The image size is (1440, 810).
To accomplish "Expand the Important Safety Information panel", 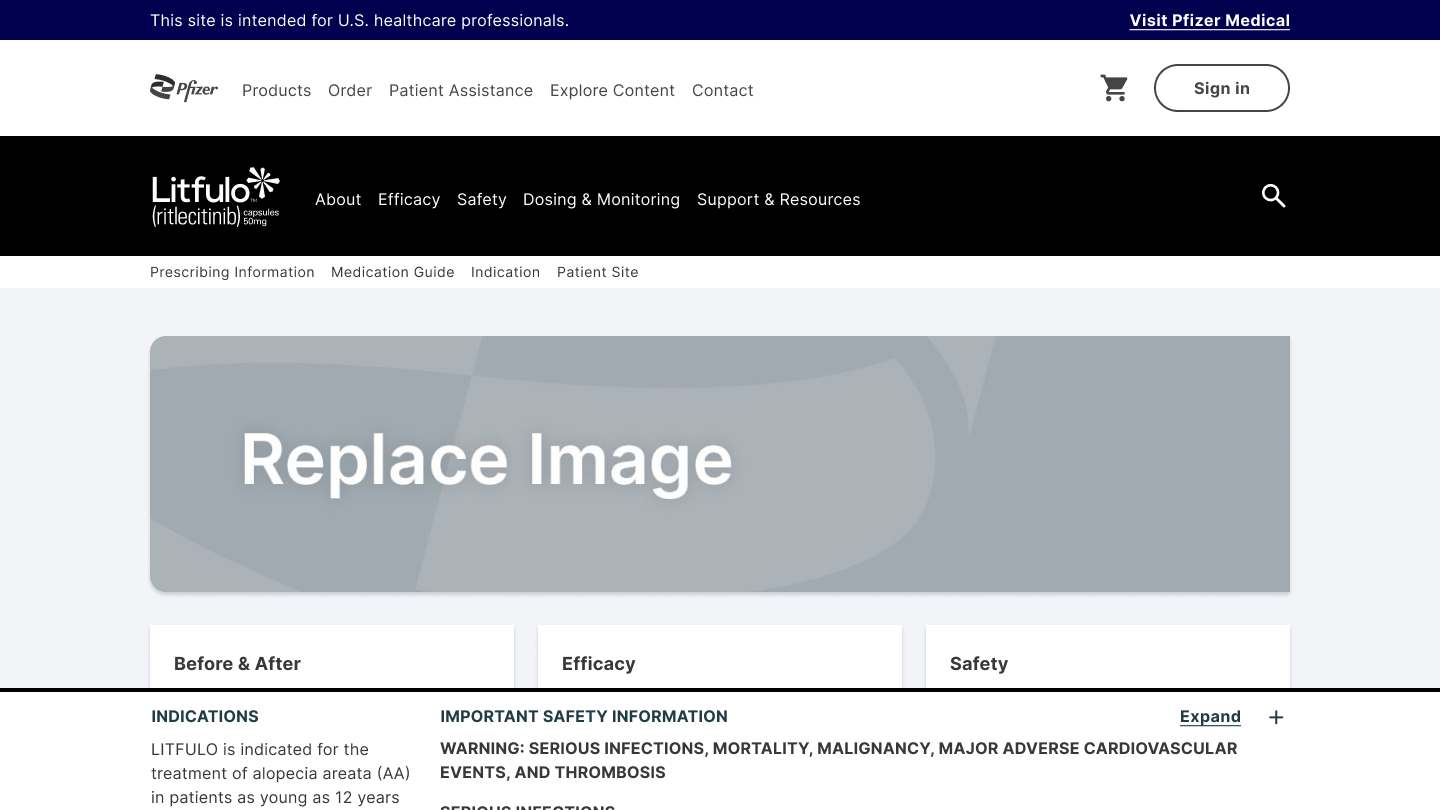I will coord(1210,716).
